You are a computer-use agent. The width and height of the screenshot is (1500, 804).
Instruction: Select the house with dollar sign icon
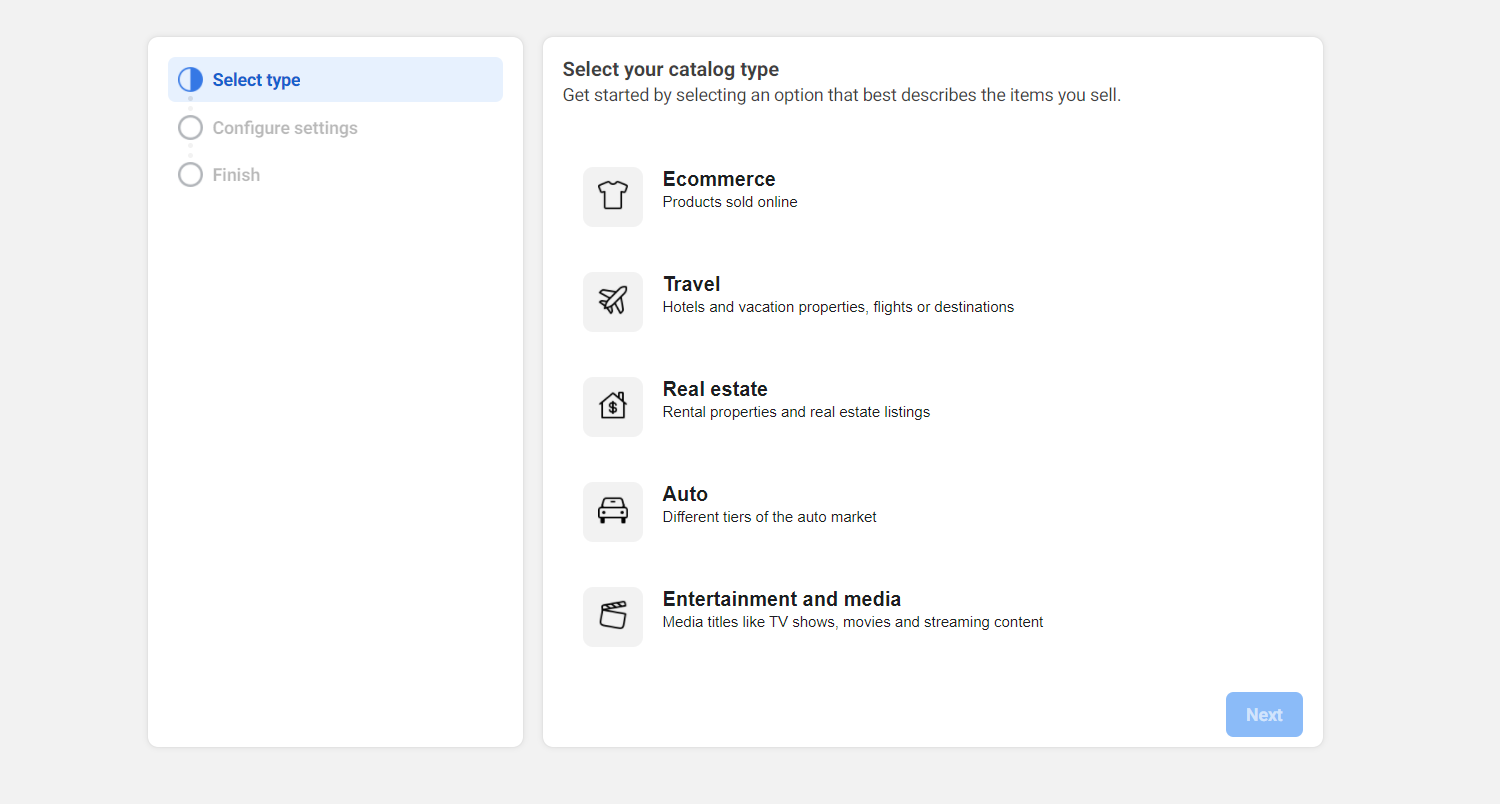coord(612,406)
